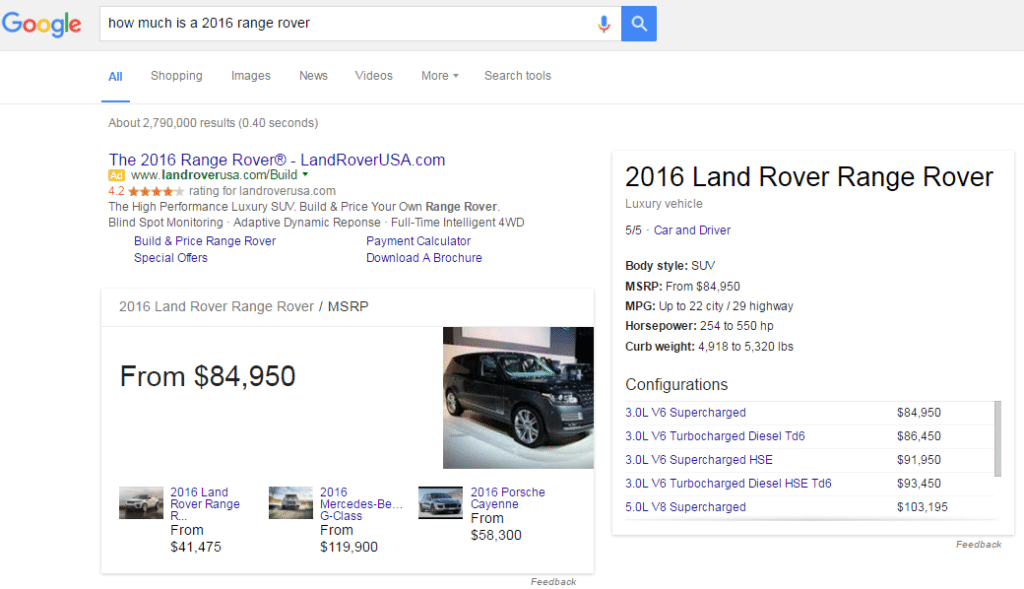Select the All results tab
Viewport: 1024px width, 589px height.
[x=116, y=76]
